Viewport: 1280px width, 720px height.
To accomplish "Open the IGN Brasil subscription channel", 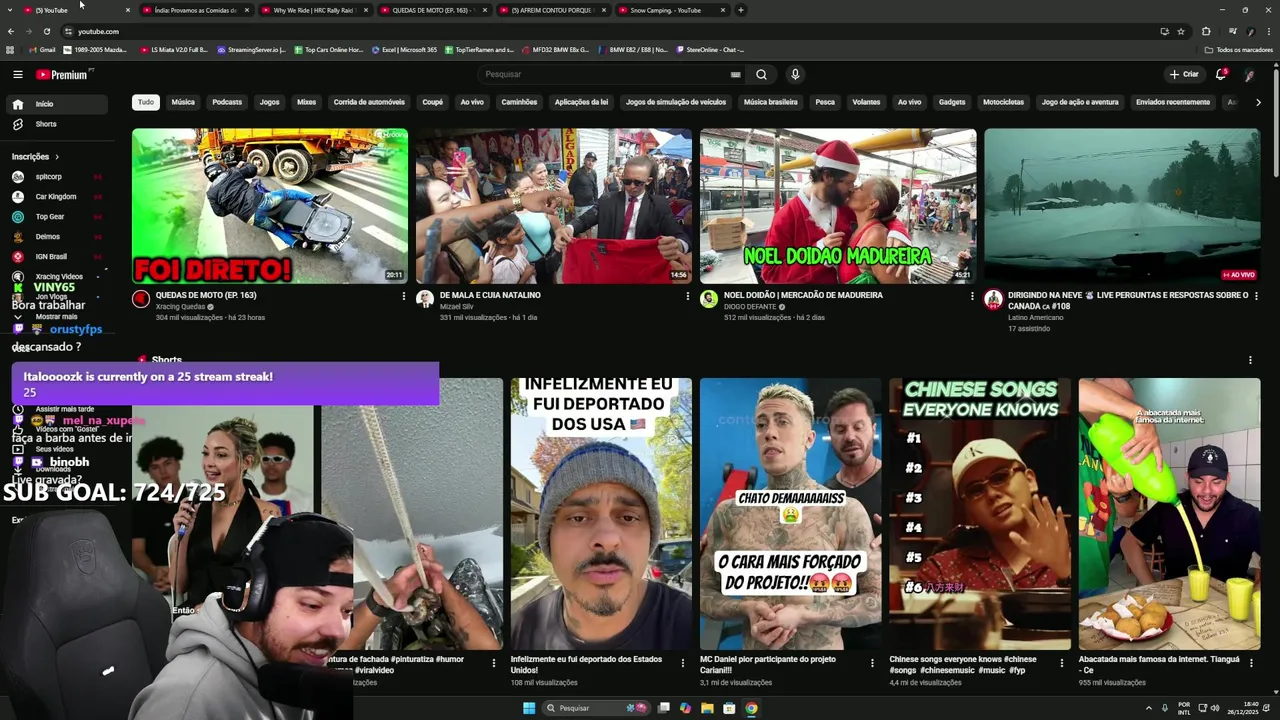I will click(58, 257).
